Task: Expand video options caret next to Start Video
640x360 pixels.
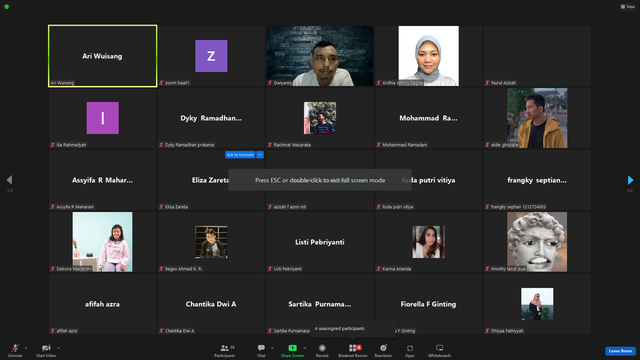Action: pos(59,348)
